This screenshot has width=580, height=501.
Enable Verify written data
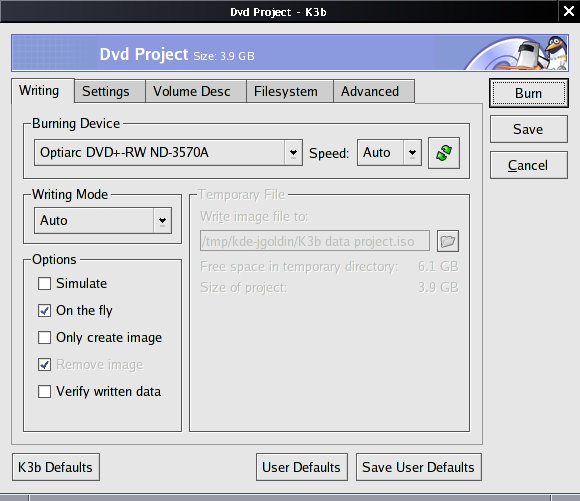(x=44, y=391)
